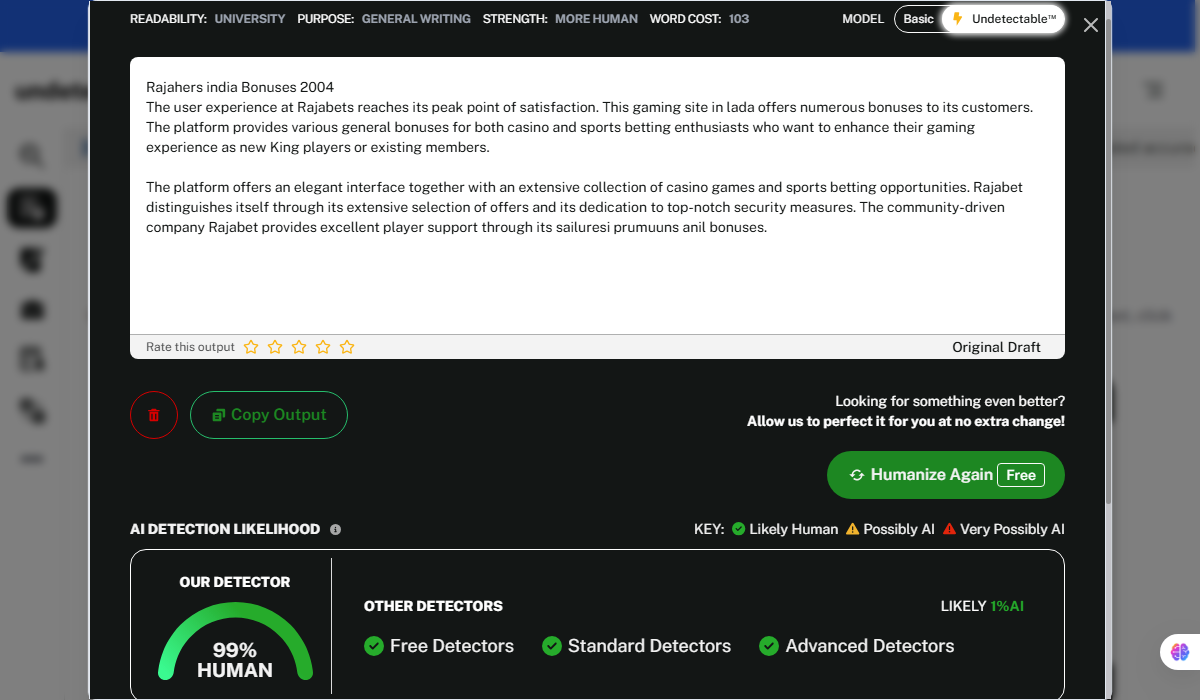Click the green check beside Free Detectors
Screen dimensions: 1200x700
click(374, 646)
